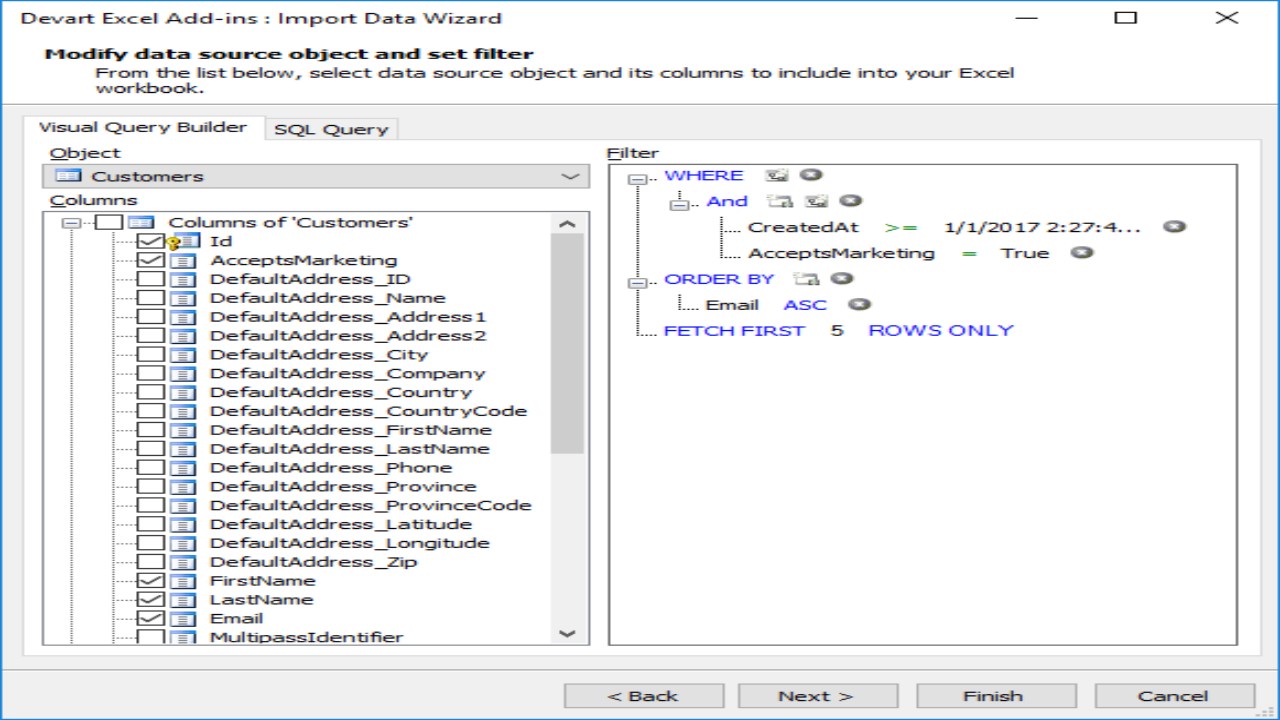Check the DefaultAddress_Name checkbox
Viewport: 1280px width, 720px height.
click(x=151, y=298)
